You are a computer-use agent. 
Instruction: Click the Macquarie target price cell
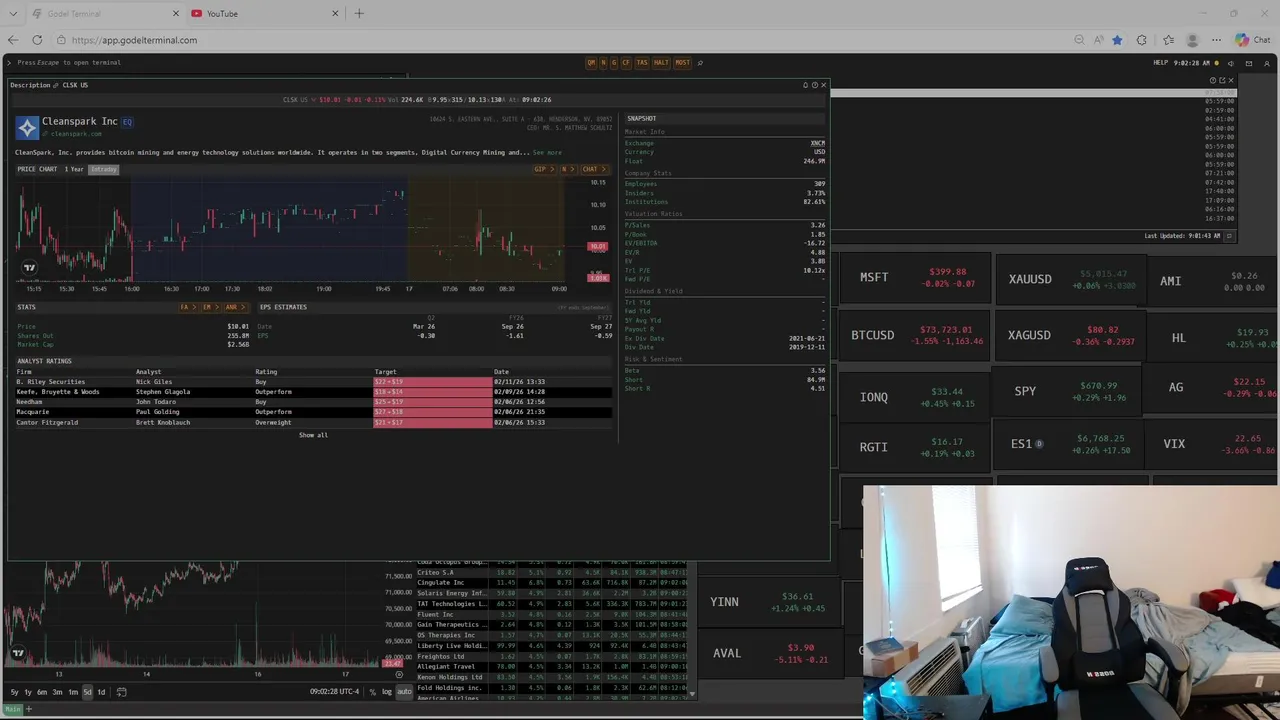click(433, 412)
